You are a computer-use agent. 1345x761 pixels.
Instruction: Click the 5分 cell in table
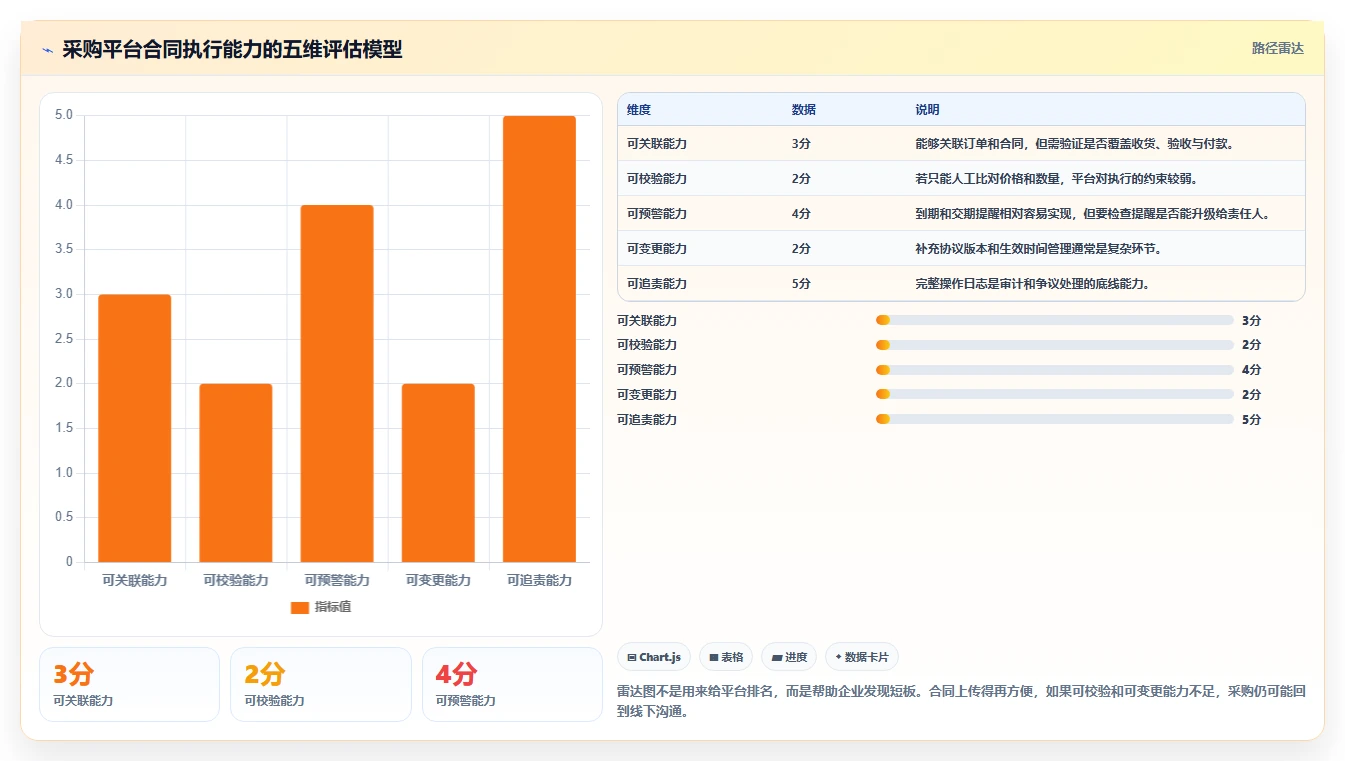pos(801,284)
